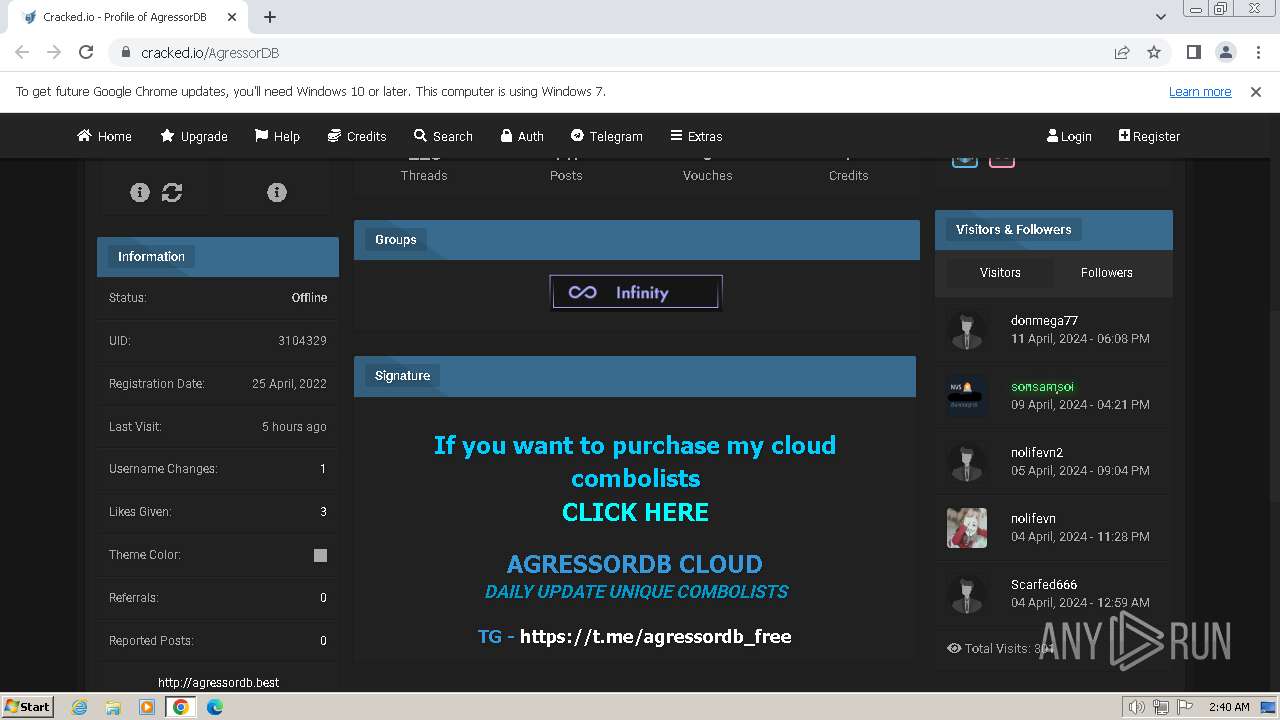Open the t.me/agressordb_free Telegram link

[655, 637]
